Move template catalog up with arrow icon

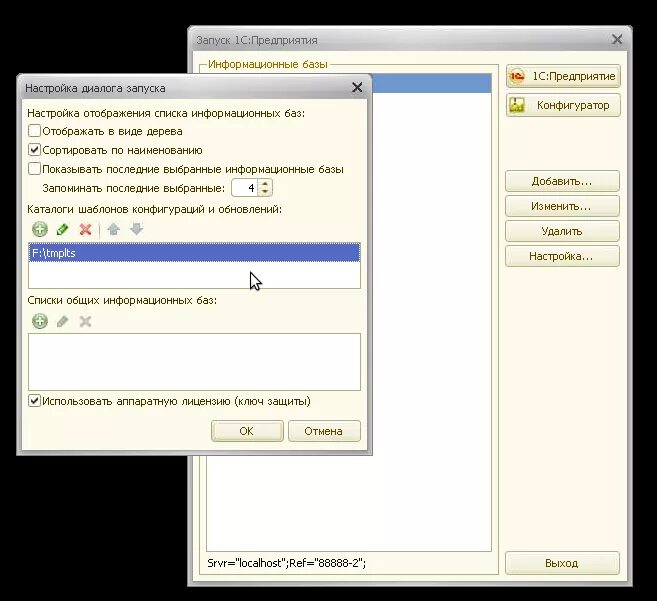[114, 229]
